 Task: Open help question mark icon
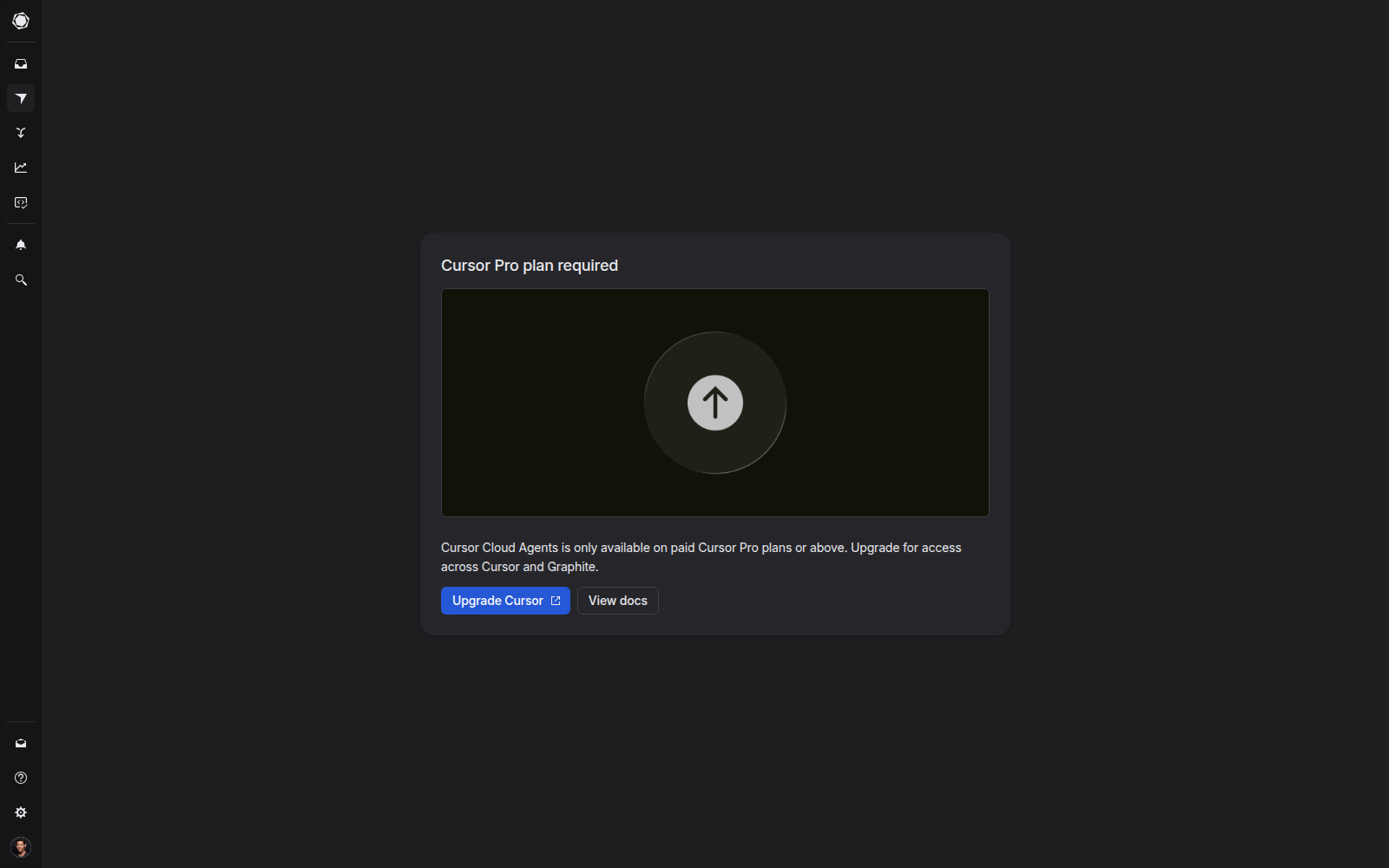tap(21, 778)
